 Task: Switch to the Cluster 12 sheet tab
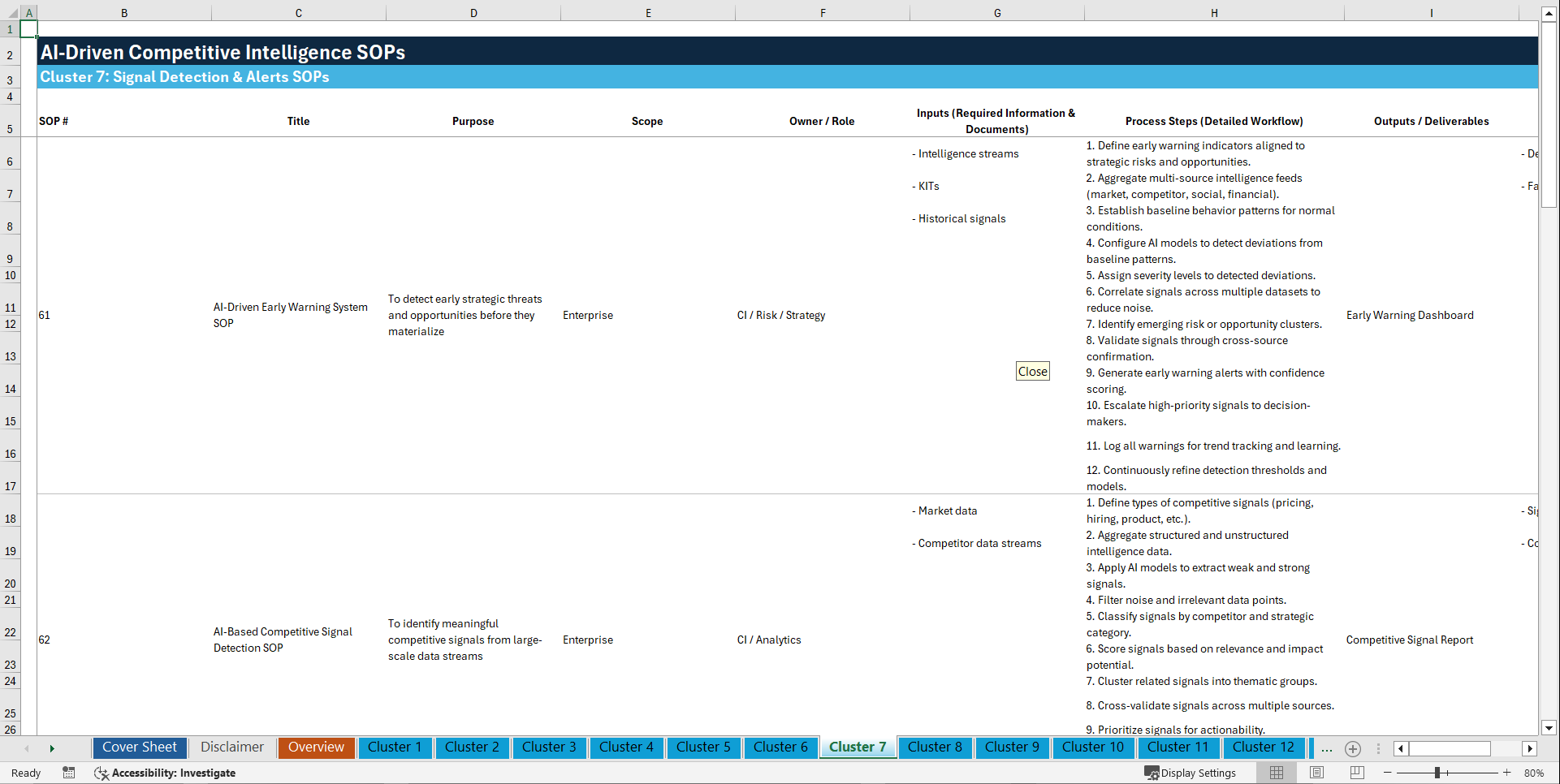pyautogui.click(x=1264, y=747)
